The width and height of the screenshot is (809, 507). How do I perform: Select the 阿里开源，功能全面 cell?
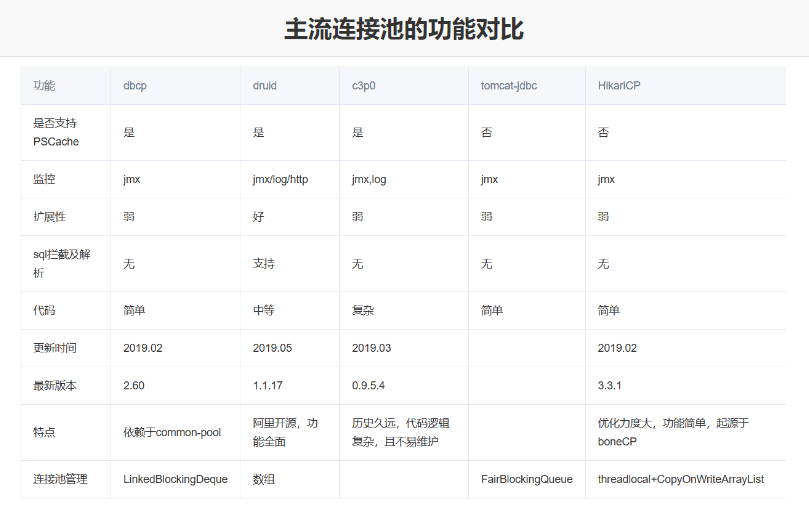pos(285,432)
